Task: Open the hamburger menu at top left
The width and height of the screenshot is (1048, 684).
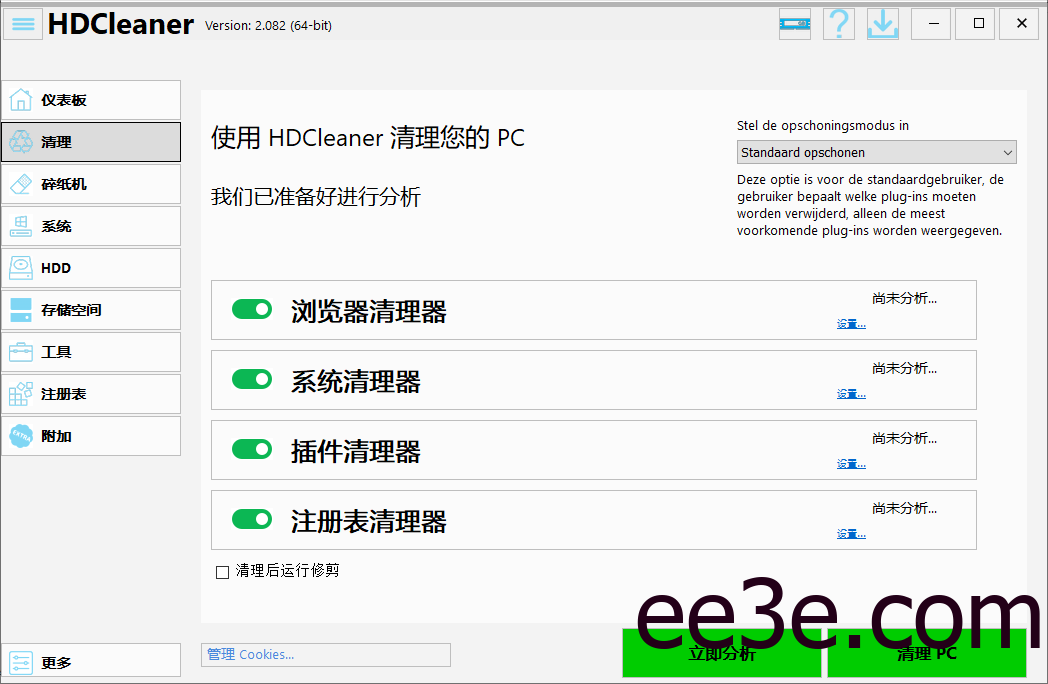Action: point(22,23)
